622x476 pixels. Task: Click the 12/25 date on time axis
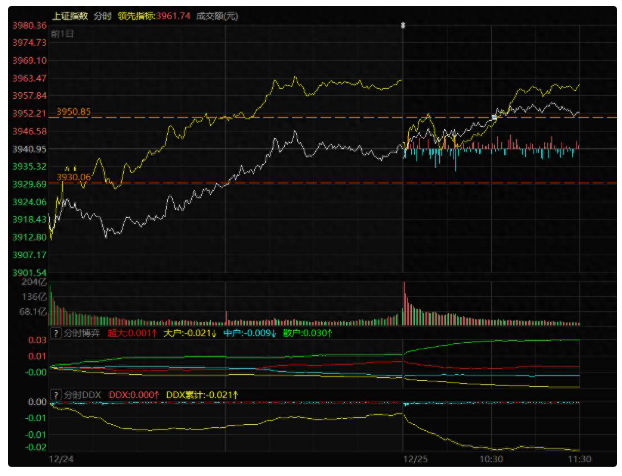coord(413,457)
